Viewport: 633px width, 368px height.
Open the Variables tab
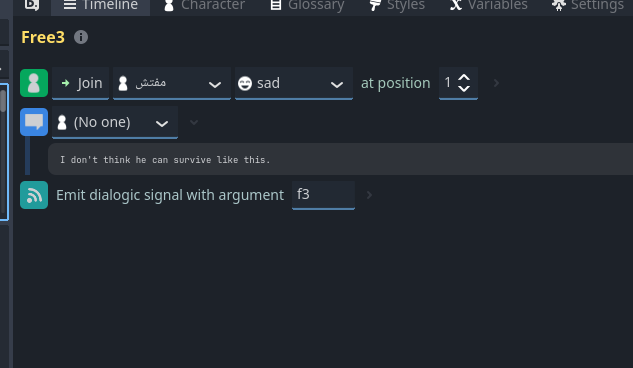489,5
